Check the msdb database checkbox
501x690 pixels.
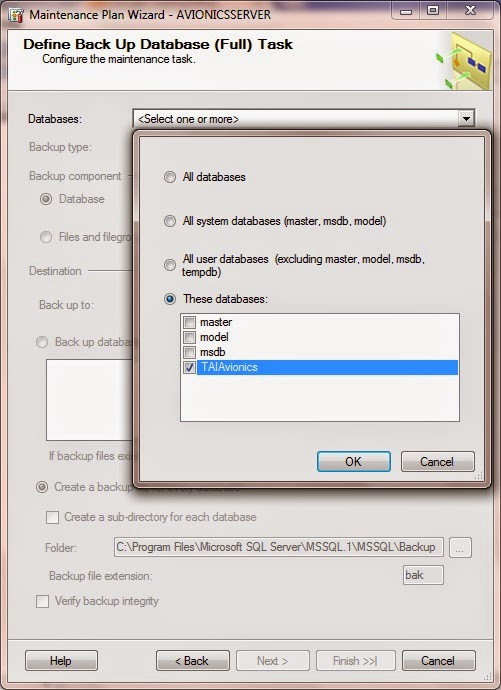coord(190,352)
